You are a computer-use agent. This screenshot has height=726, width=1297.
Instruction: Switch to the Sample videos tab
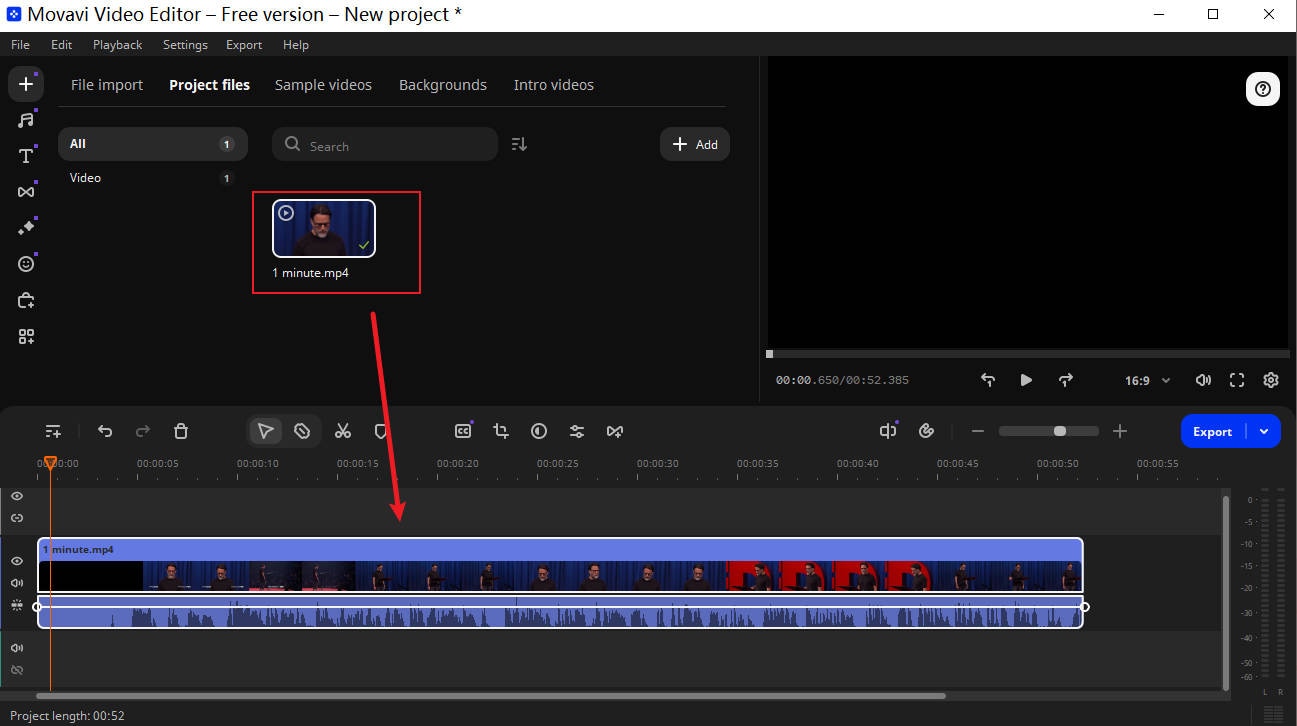323,85
